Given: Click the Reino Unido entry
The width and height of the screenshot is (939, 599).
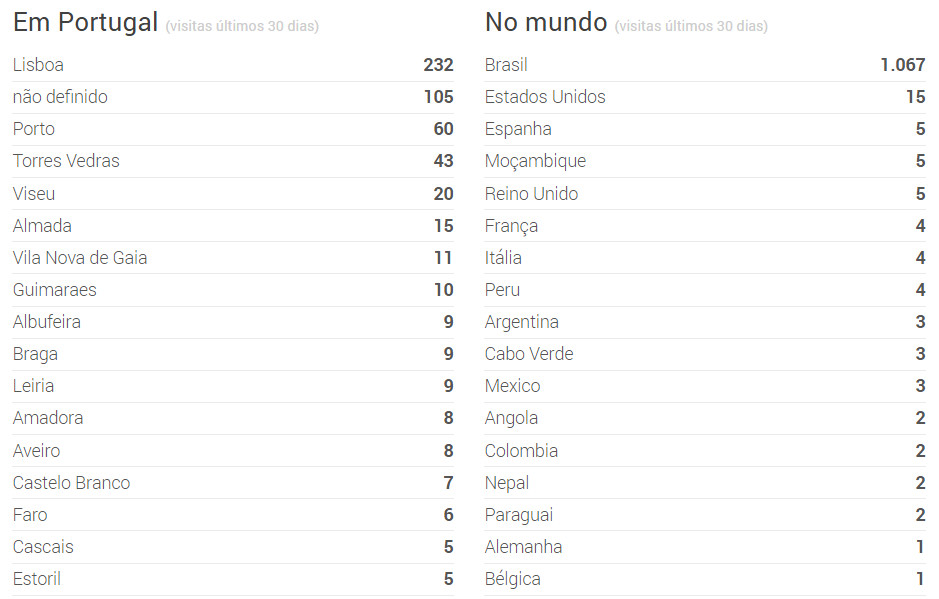Looking at the screenshot, I should coord(531,193).
